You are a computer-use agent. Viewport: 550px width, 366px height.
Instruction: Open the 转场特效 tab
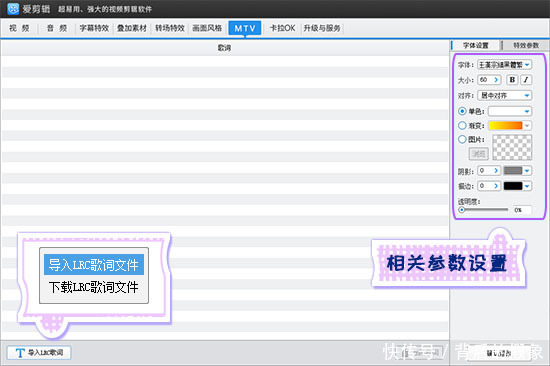pos(170,28)
